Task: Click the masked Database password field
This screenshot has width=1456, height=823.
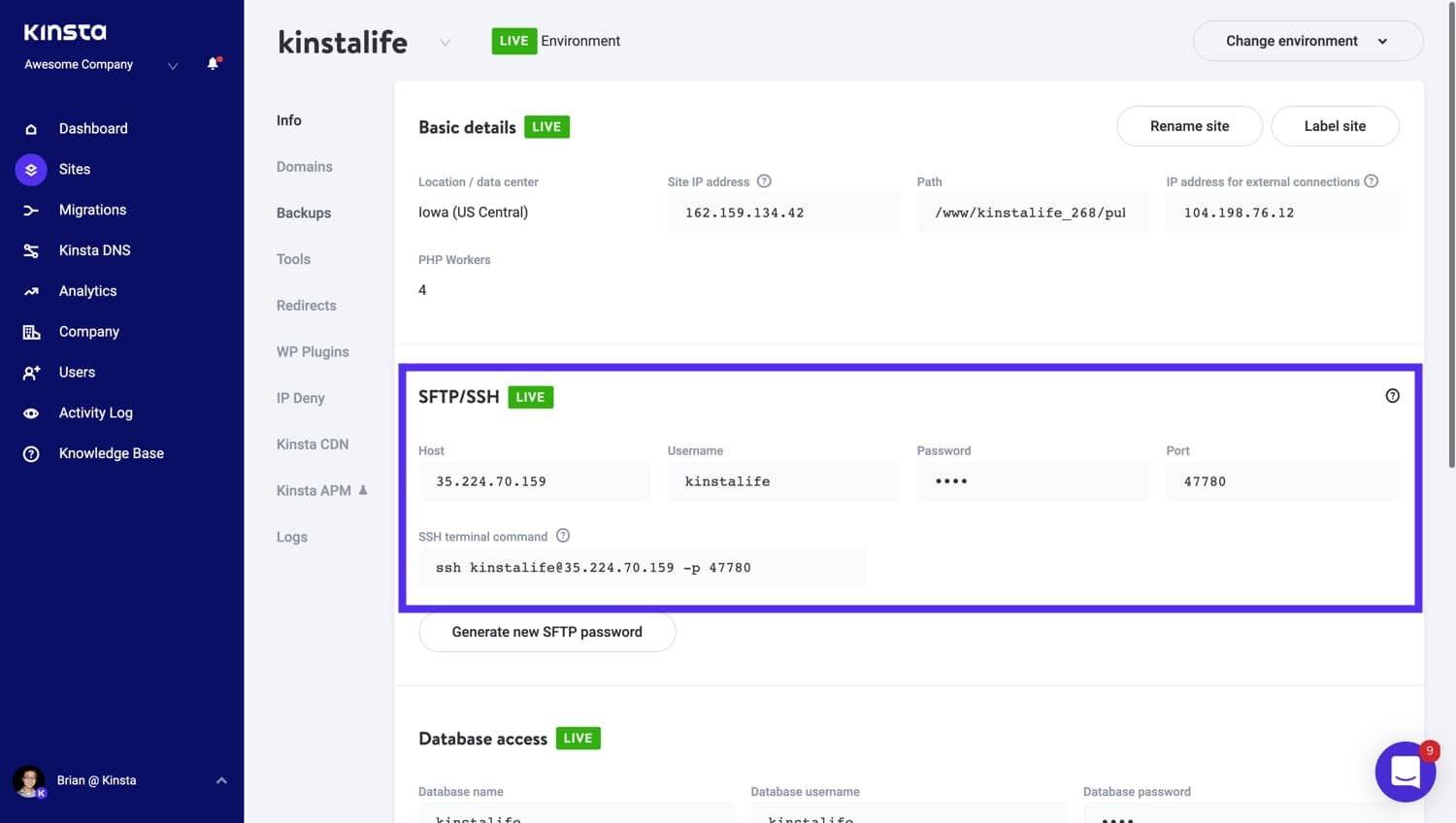Action: [x=1242, y=813]
